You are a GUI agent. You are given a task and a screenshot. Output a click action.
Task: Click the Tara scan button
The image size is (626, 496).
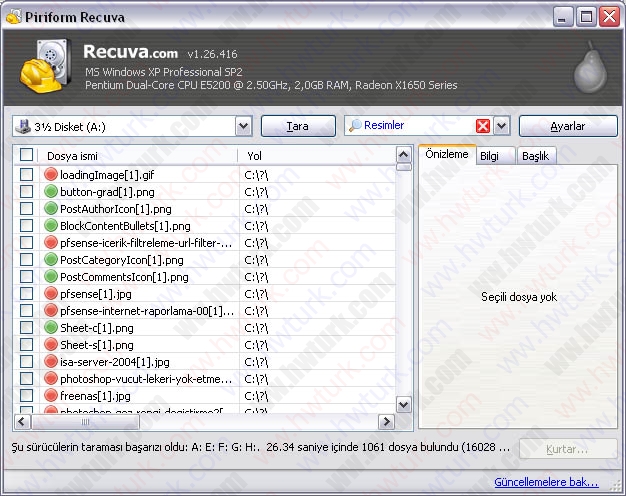298,126
